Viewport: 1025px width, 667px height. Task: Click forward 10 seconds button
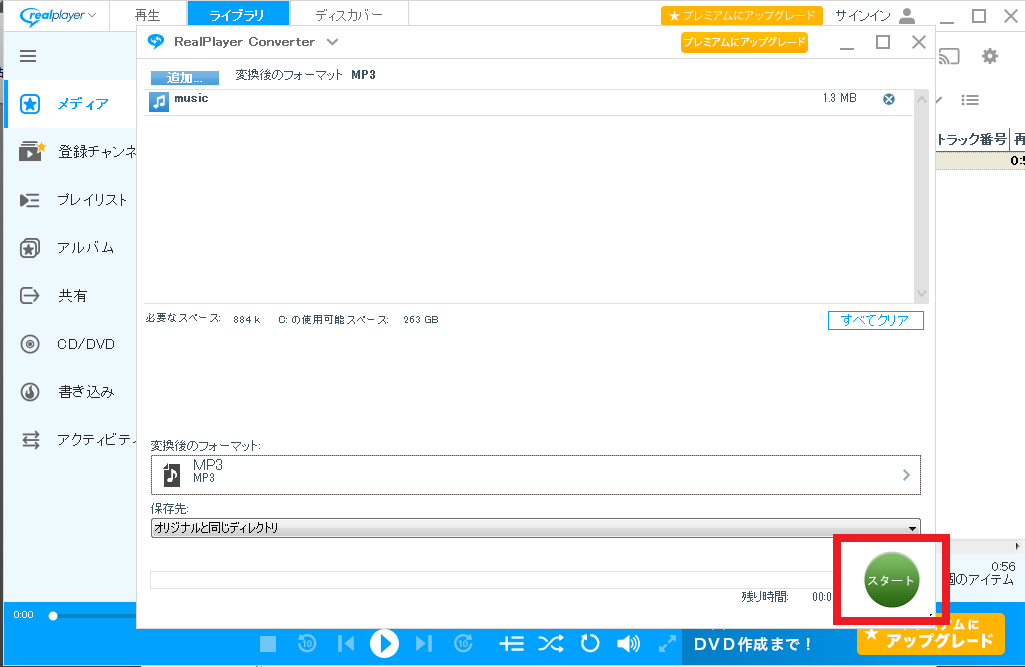coord(463,643)
